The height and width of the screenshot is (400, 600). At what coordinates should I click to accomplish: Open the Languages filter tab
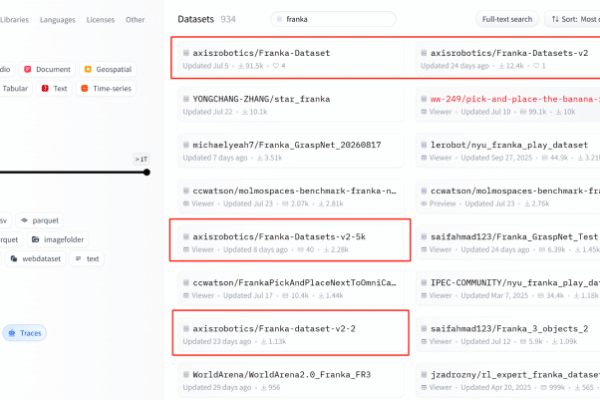(57, 20)
